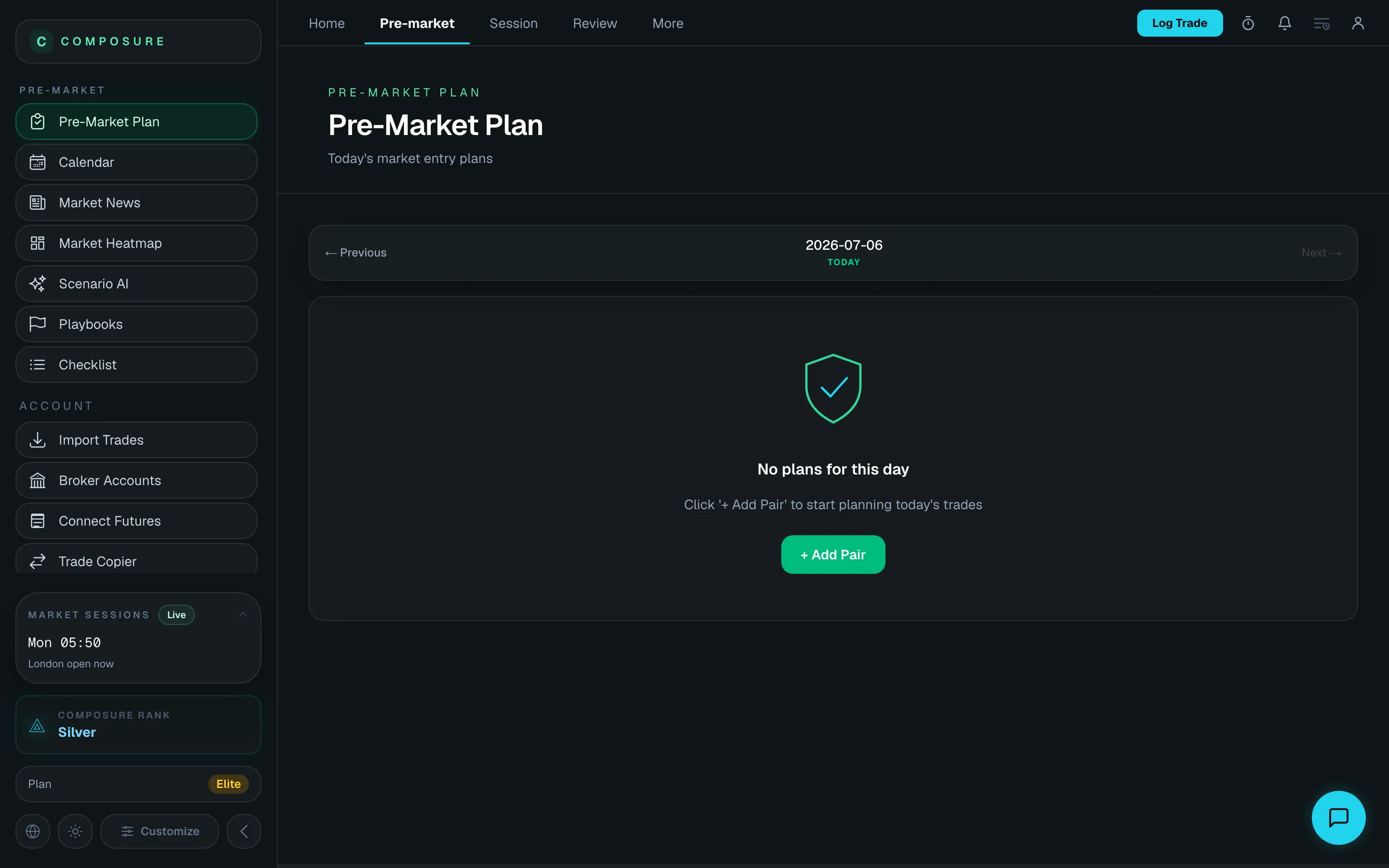The width and height of the screenshot is (1389, 868).
Task: Click the 2026-07-06 date label
Action: click(x=844, y=245)
